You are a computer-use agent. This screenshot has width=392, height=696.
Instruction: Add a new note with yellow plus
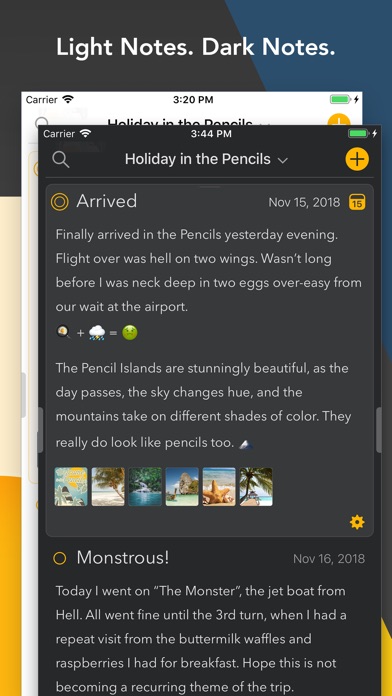coord(357,159)
